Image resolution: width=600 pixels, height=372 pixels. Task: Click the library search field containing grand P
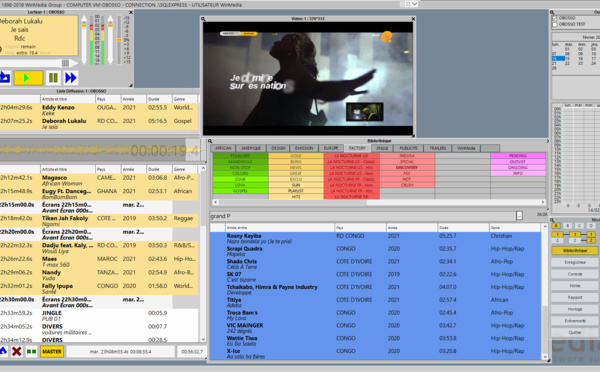[362, 216]
